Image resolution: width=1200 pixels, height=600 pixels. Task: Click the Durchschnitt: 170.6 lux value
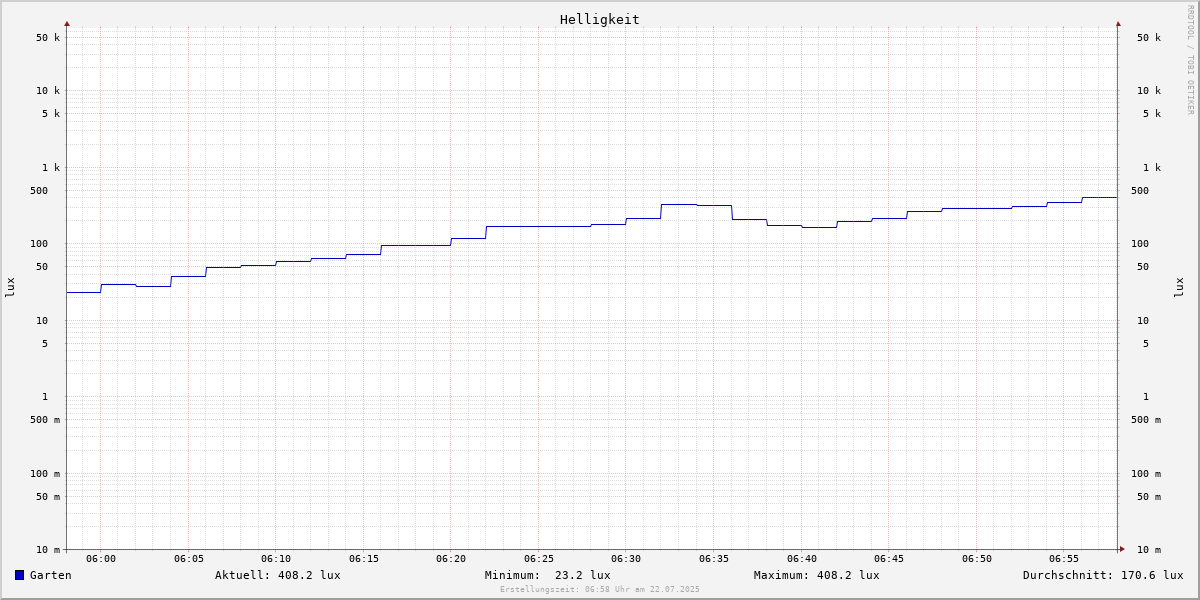(1103, 575)
